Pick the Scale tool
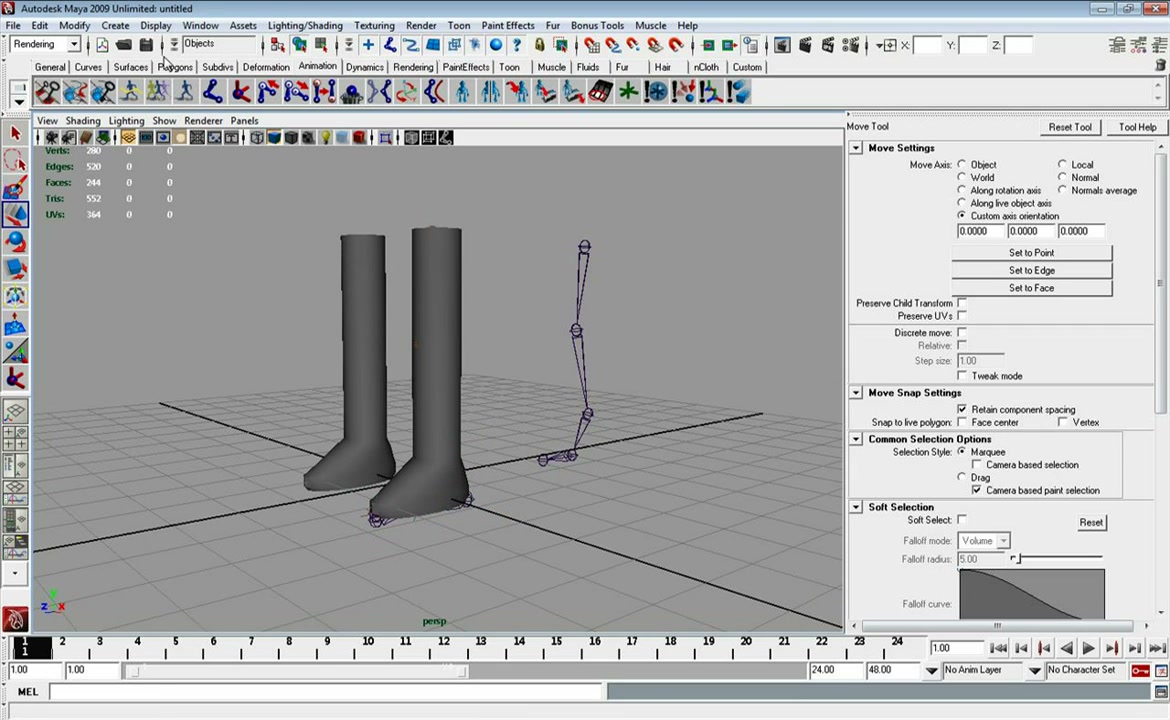The image size is (1170, 720). coord(15,269)
